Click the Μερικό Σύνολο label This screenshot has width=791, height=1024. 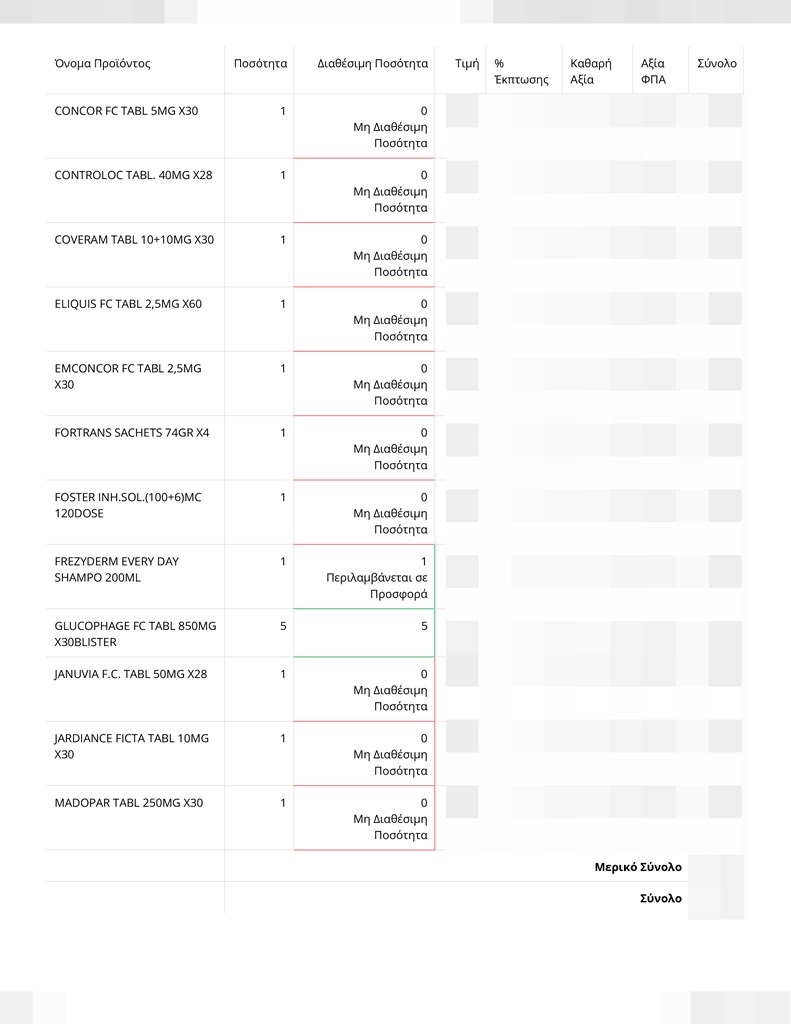click(638, 867)
